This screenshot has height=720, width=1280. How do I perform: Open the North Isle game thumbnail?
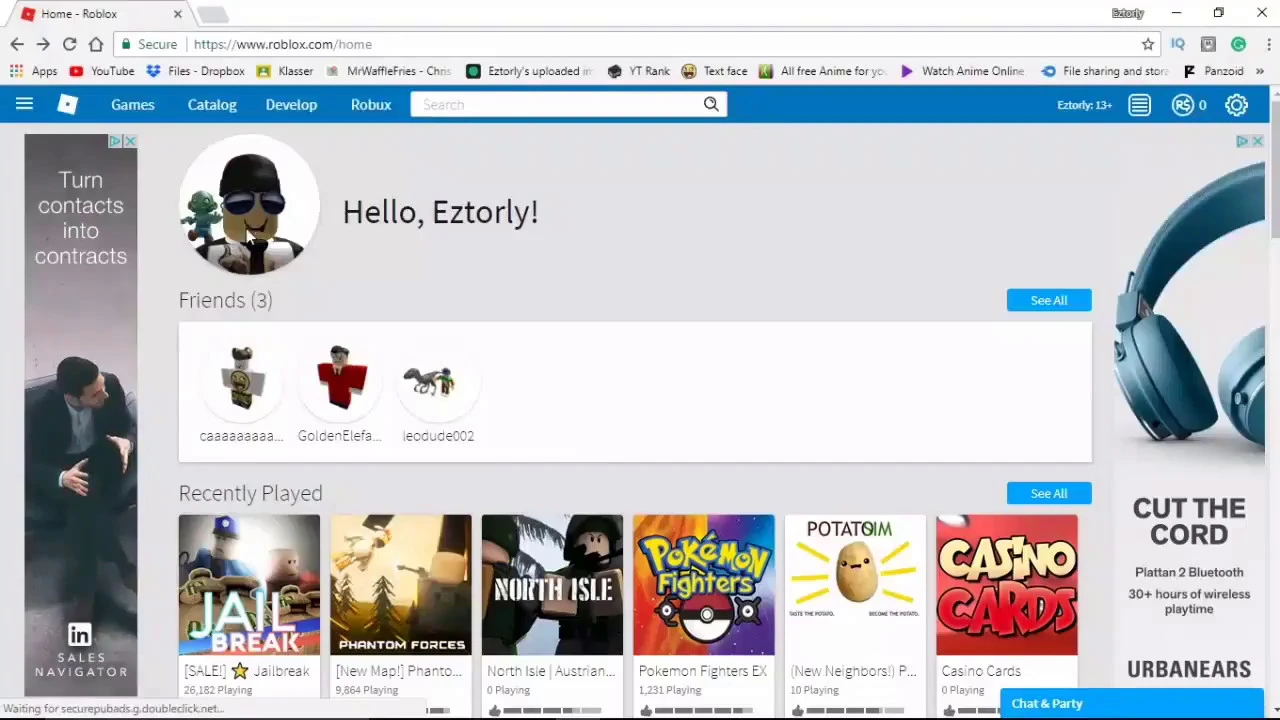click(x=552, y=585)
